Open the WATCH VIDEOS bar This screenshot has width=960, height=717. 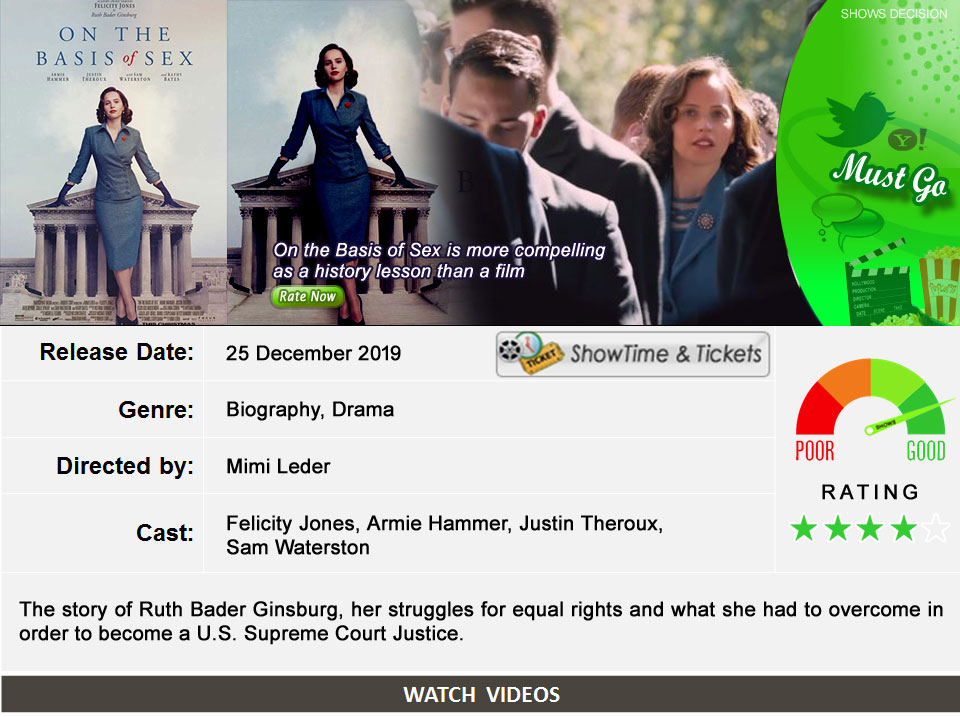(x=481, y=694)
